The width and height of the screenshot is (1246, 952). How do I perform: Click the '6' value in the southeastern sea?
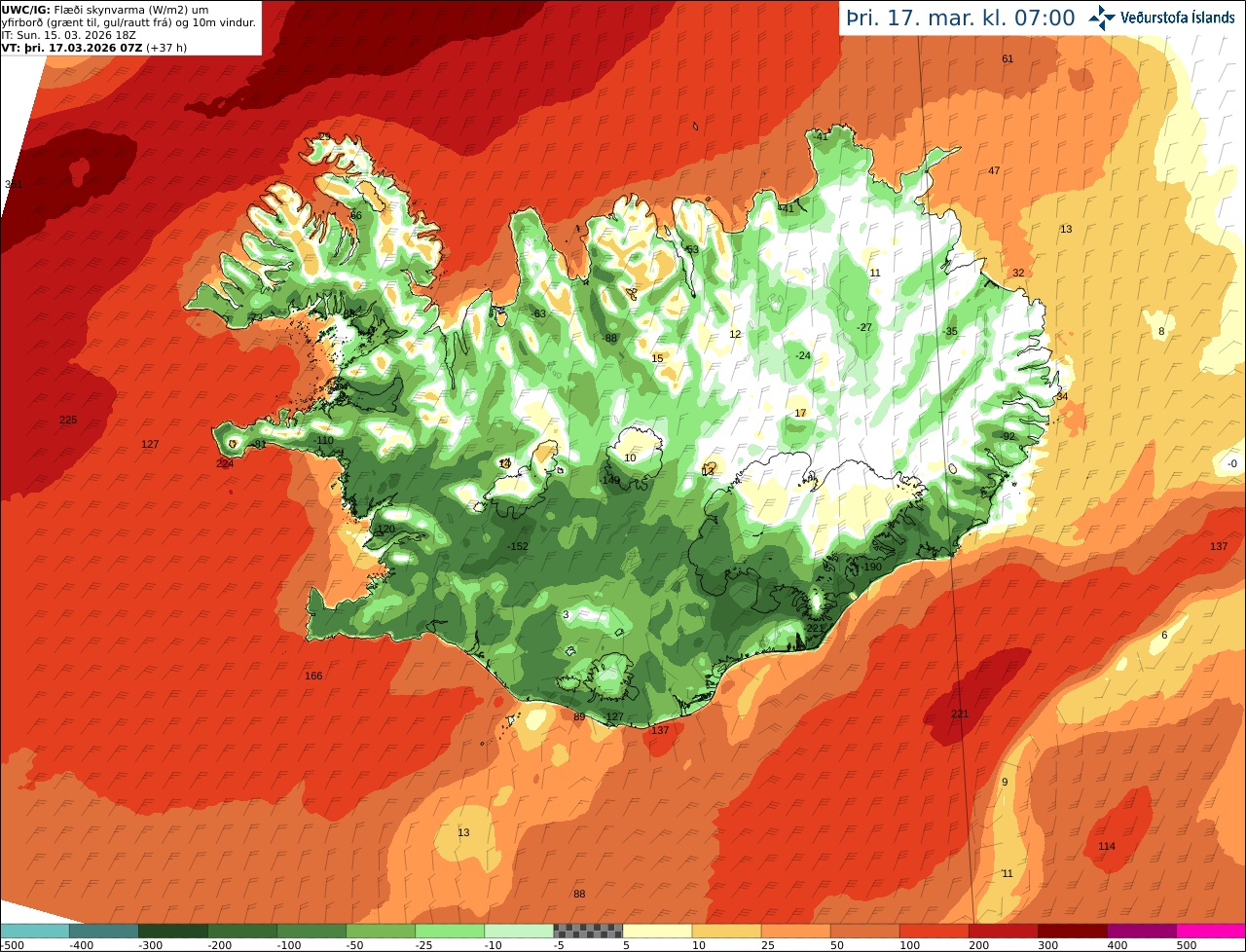[1164, 636]
